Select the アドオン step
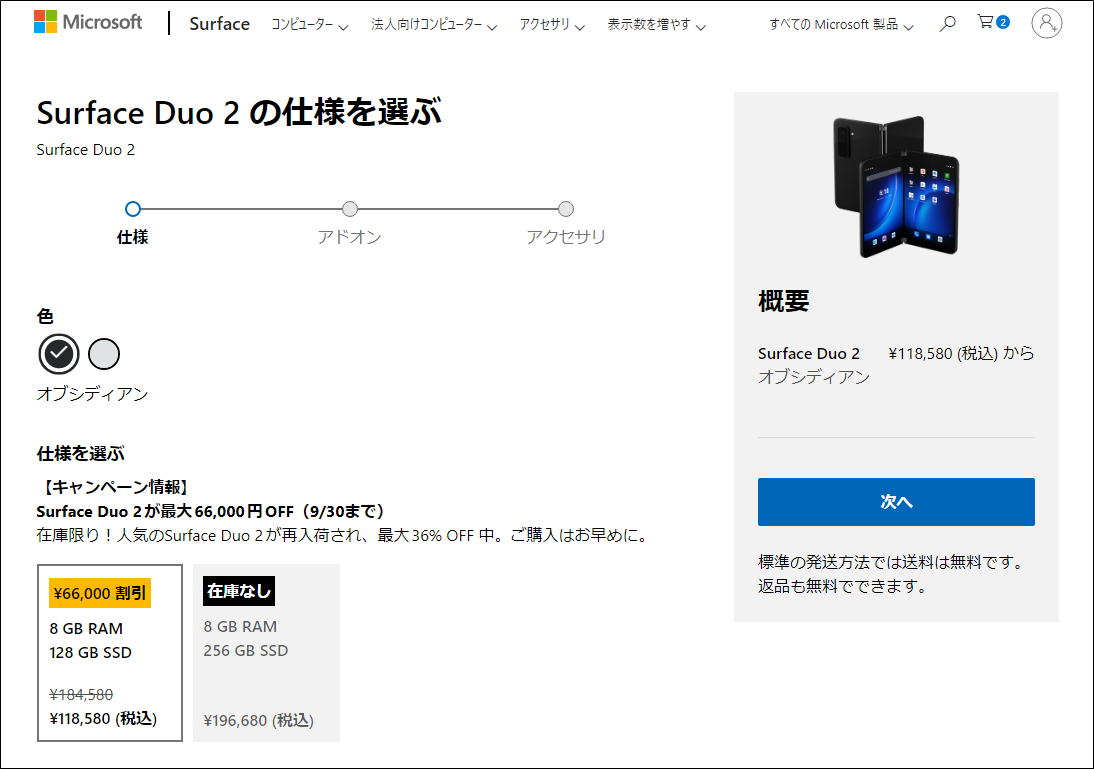The width and height of the screenshot is (1094, 769). point(350,222)
